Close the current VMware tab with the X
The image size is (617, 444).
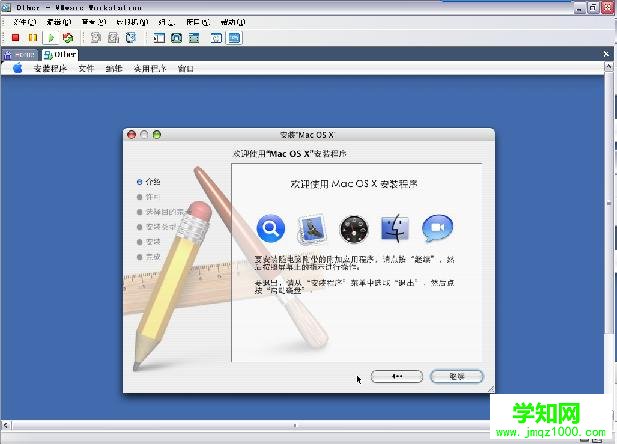tap(606, 54)
